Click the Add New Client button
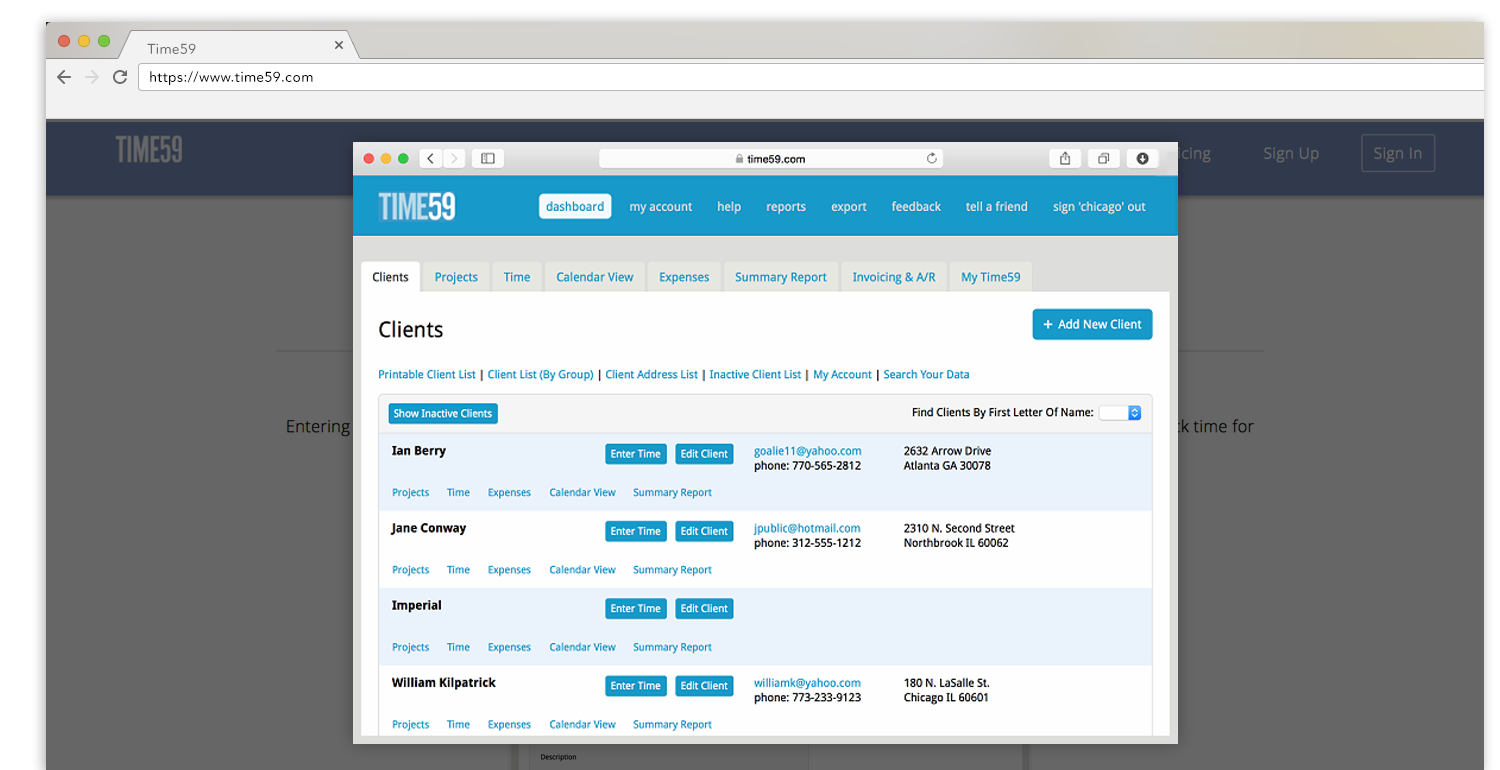 pyautogui.click(x=1092, y=324)
